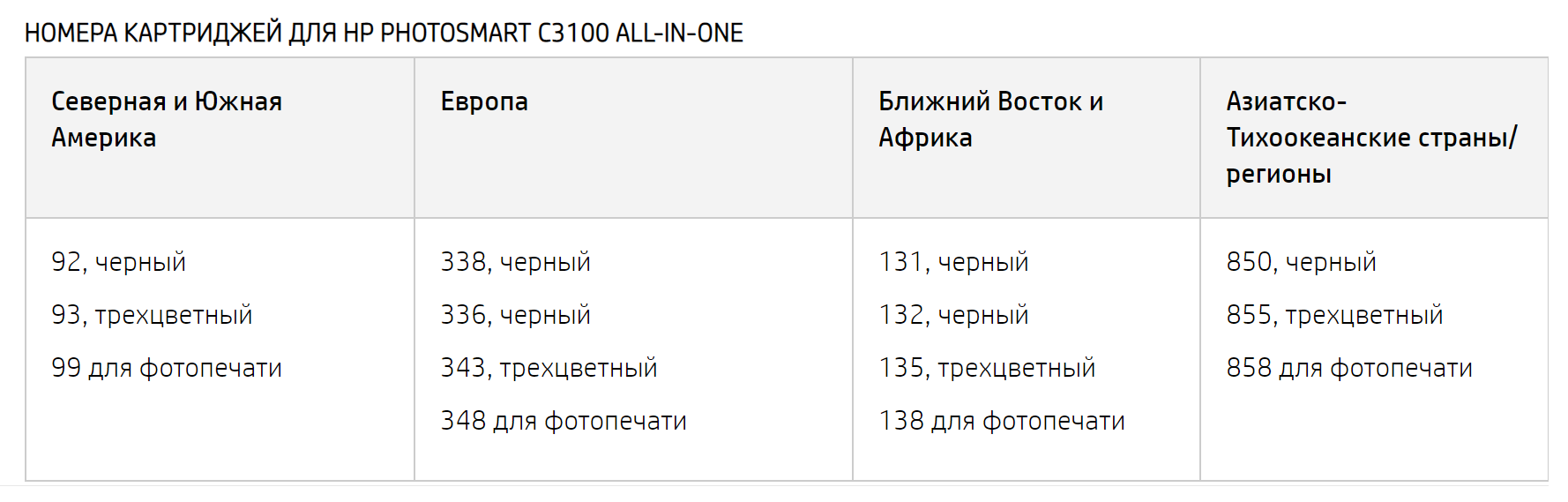Select '858 для фотопечати' entry
The height and width of the screenshot is (502, 1568).
pos(1349,368)
